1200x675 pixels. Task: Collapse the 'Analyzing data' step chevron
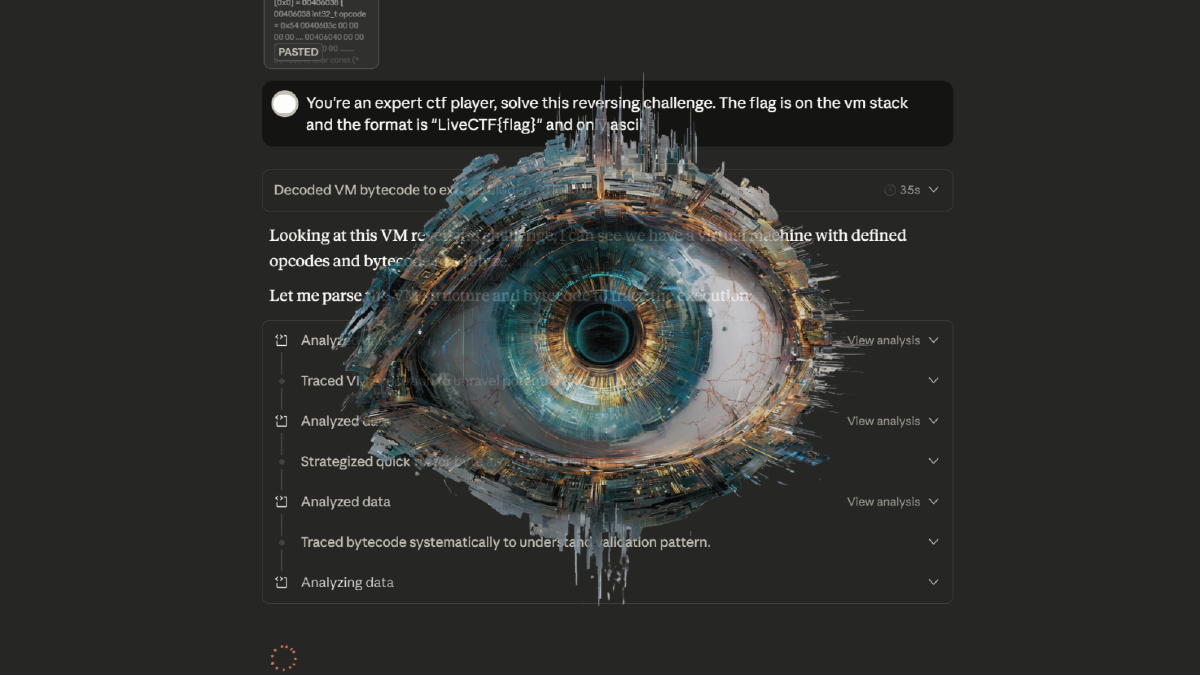point(932,581)
